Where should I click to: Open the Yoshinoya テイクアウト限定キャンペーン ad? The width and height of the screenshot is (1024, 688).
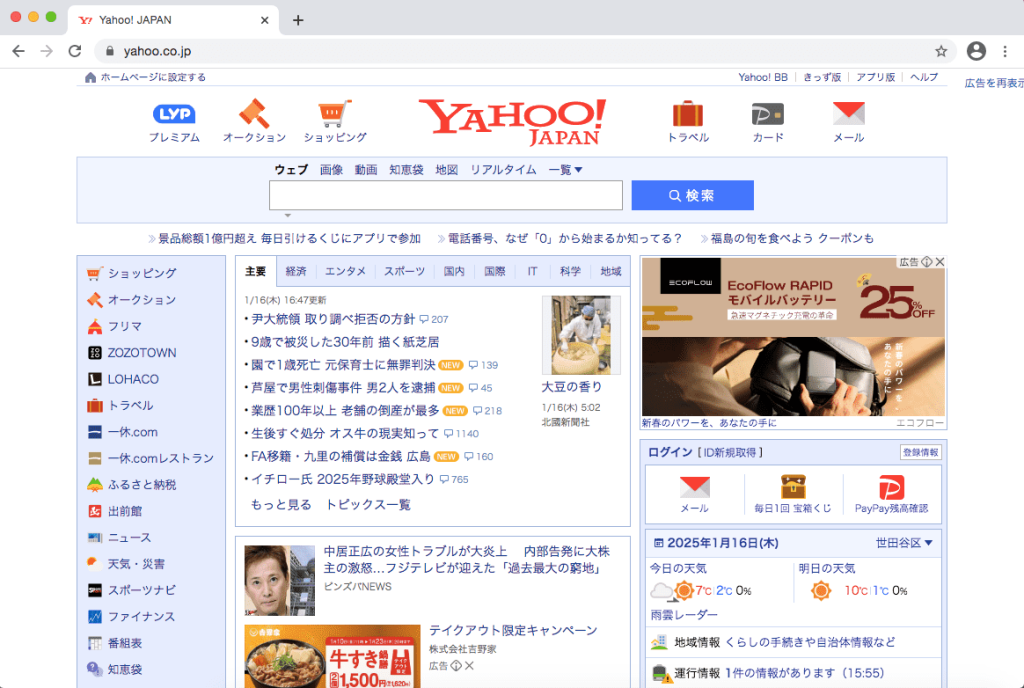(513, 631)
